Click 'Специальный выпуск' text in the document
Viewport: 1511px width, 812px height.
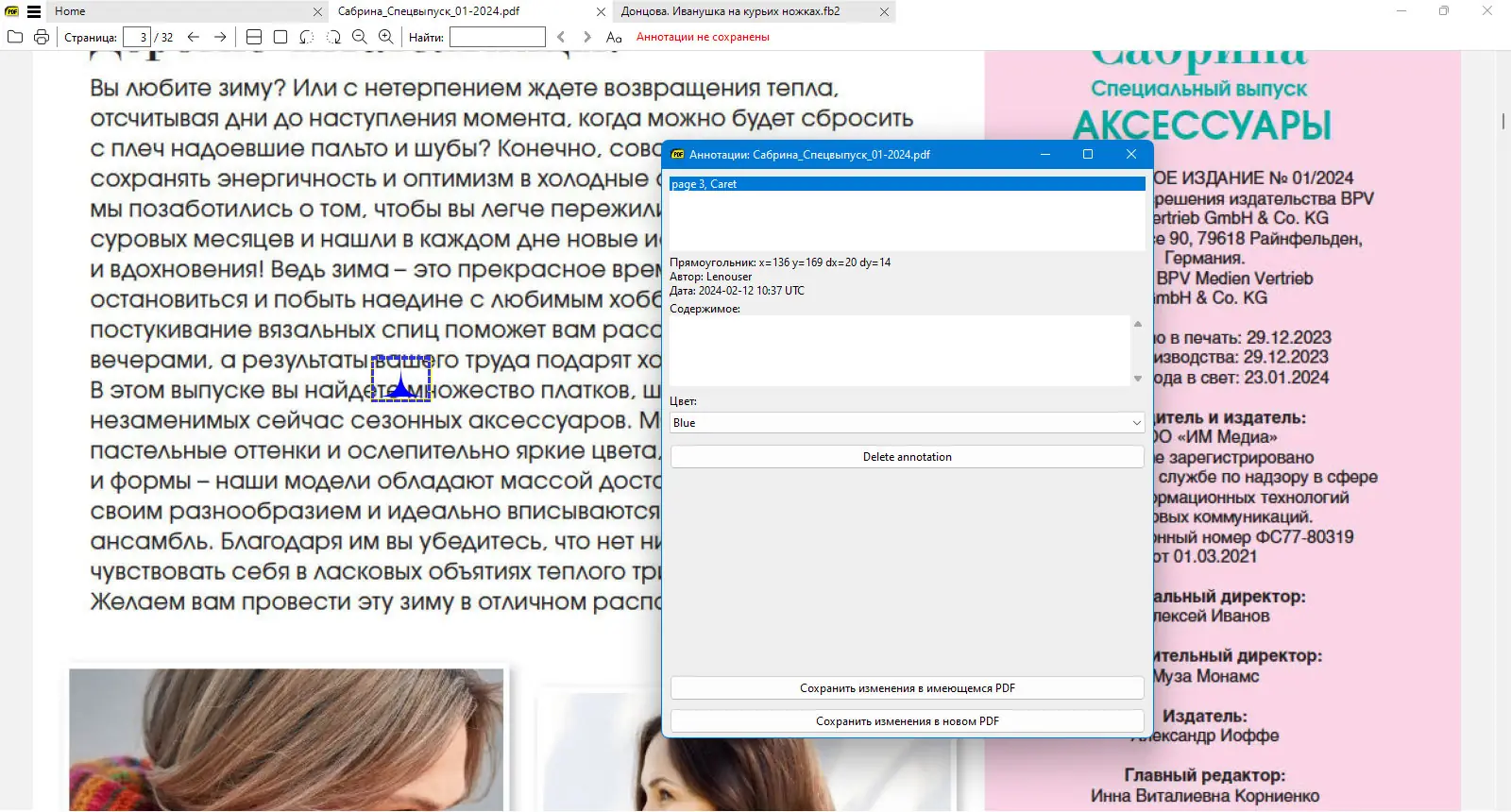tap(1199, 89)
